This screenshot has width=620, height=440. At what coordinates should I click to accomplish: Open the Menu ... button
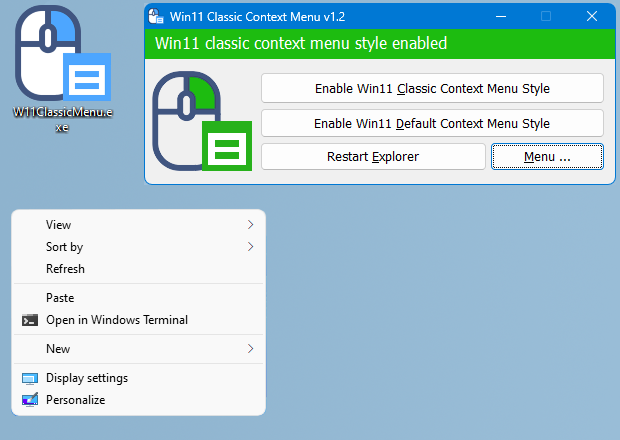pos(547,157)
